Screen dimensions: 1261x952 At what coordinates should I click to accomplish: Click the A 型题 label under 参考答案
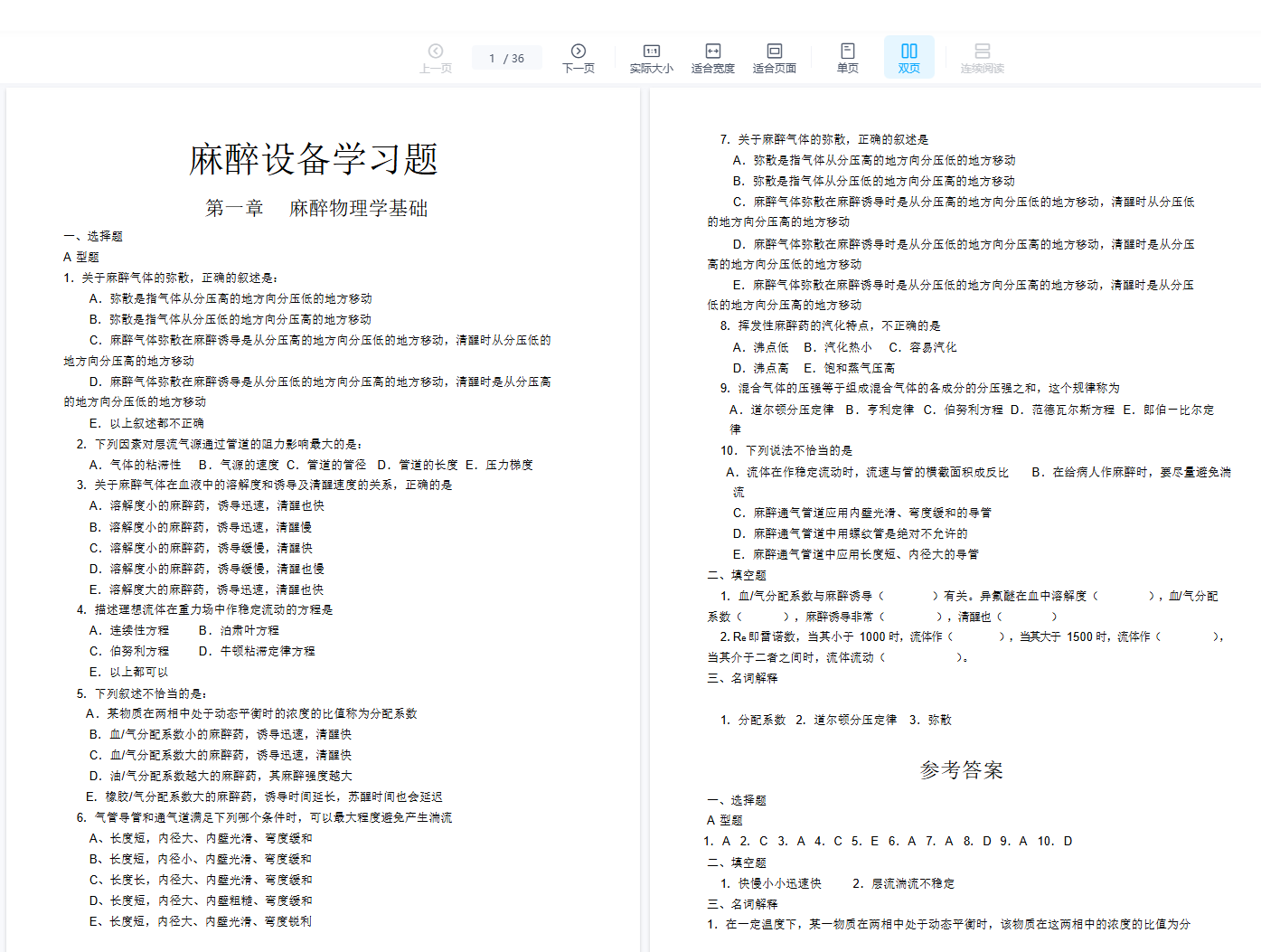point(724,820)
